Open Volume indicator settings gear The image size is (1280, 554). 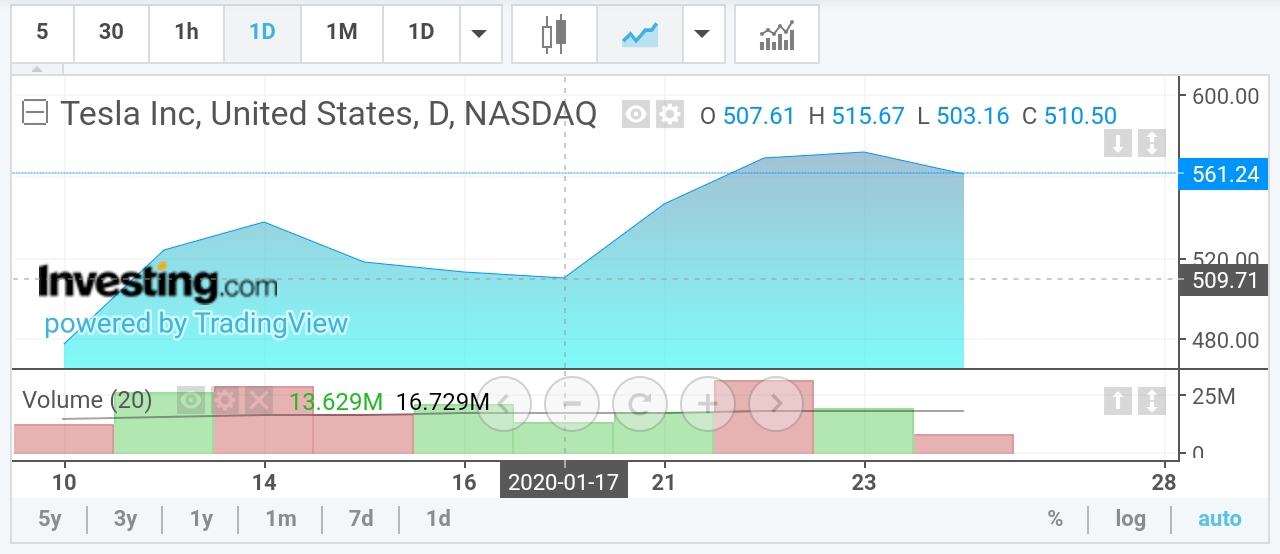click(x=225, y=401)
